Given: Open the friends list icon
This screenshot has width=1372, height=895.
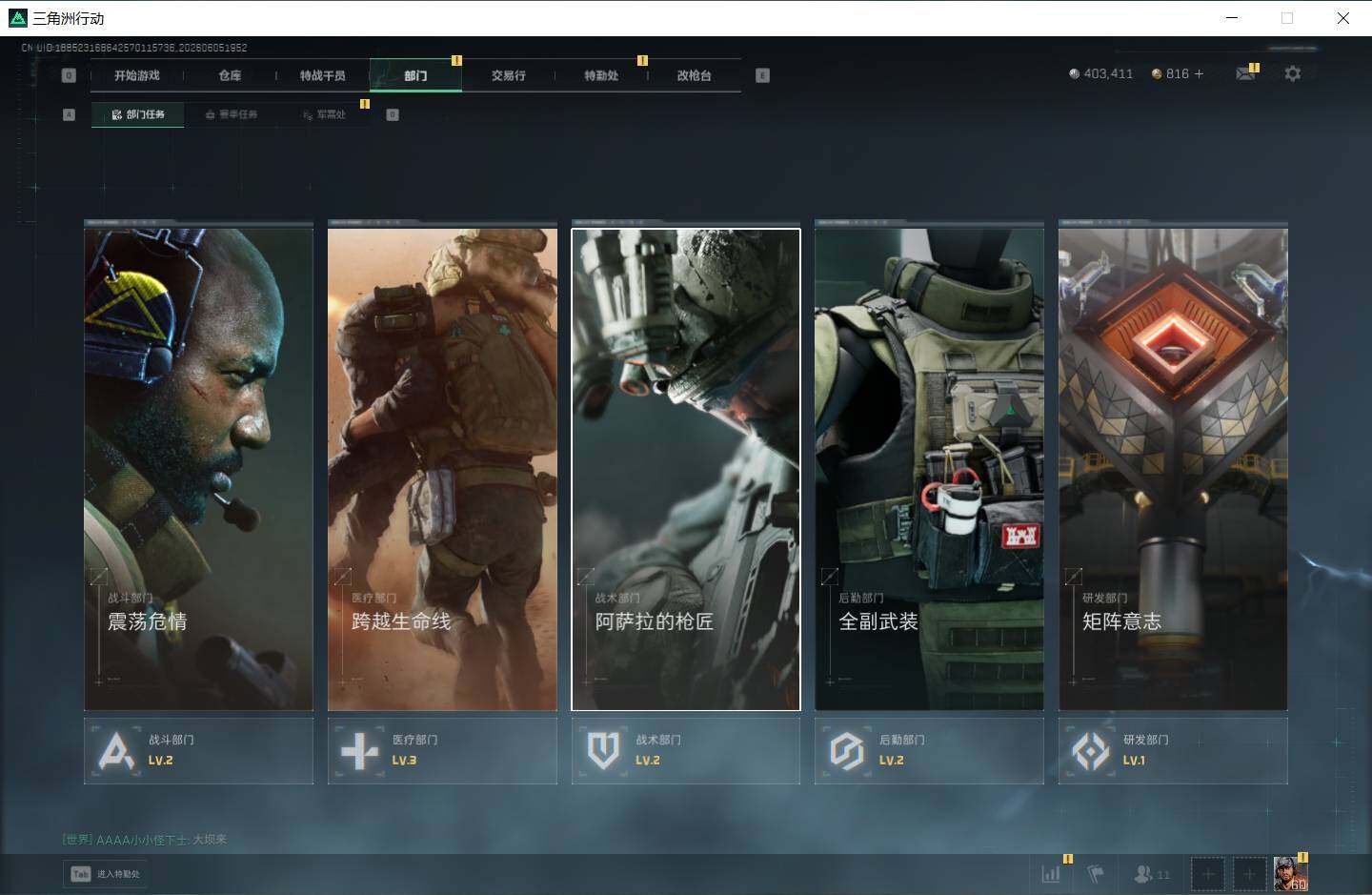Looking at the screenshot, I should tap(1143, 873).
